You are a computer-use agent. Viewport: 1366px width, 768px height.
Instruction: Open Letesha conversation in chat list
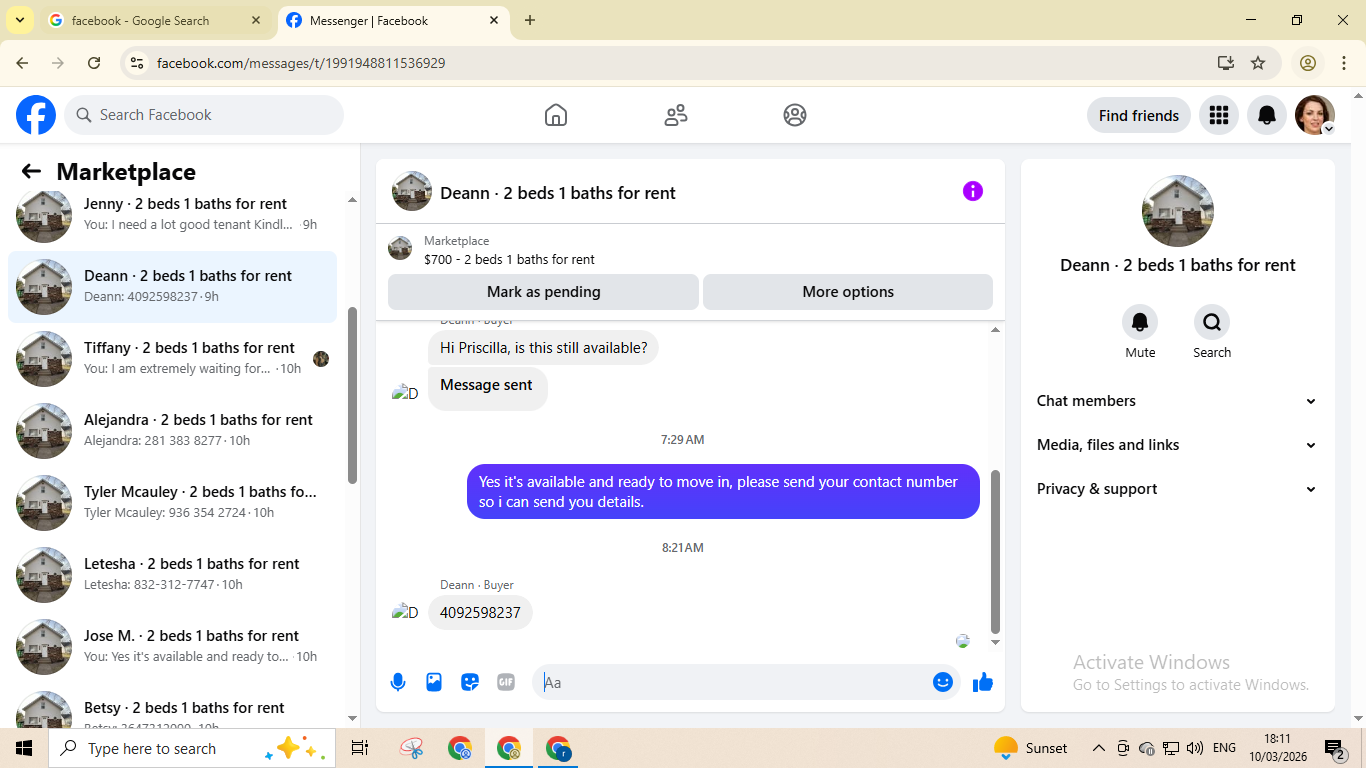tap(172, 575)
